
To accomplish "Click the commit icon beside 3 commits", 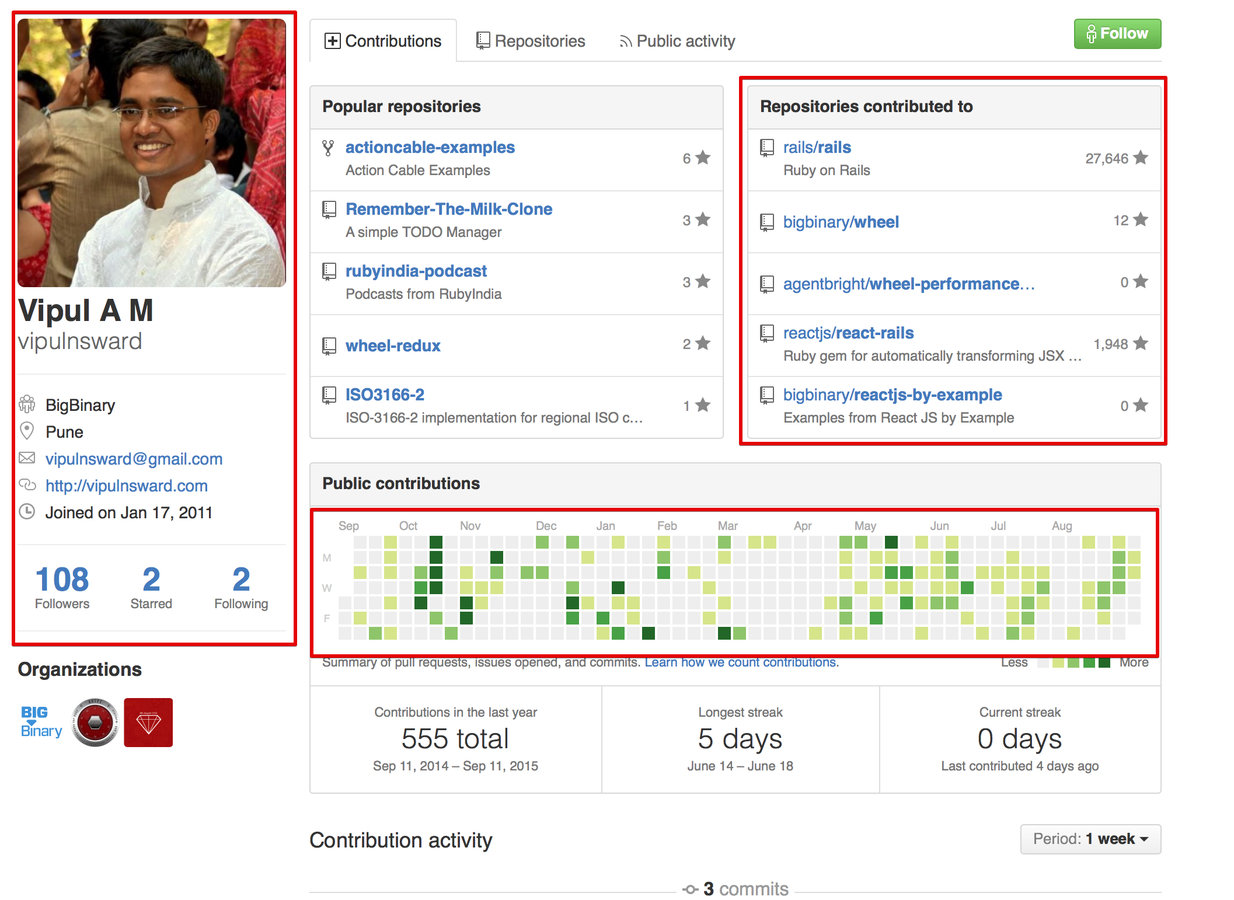I will pyautogui.click(x=690, y=889).
